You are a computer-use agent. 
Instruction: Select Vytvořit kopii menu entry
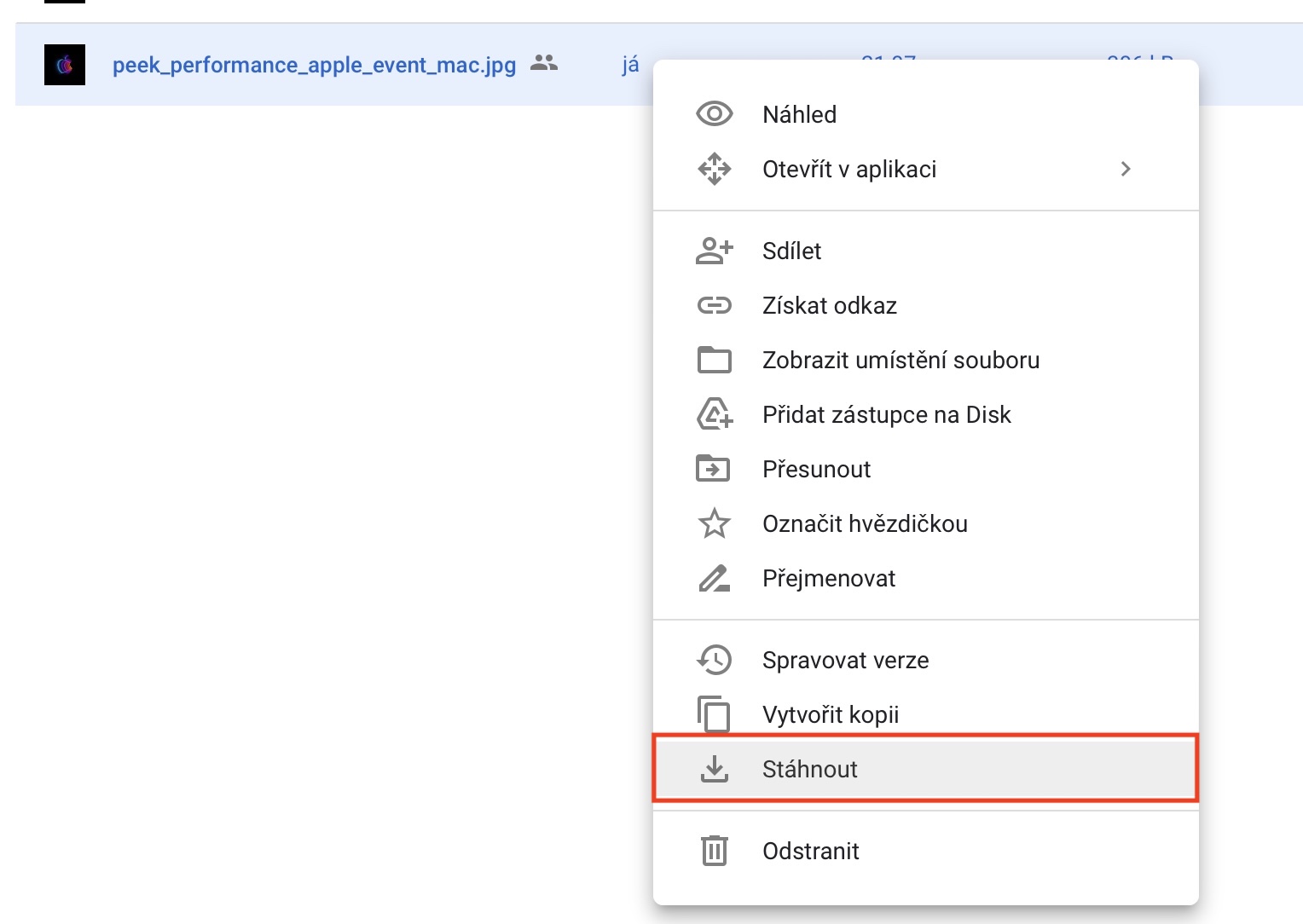click(x=831, y=714)
